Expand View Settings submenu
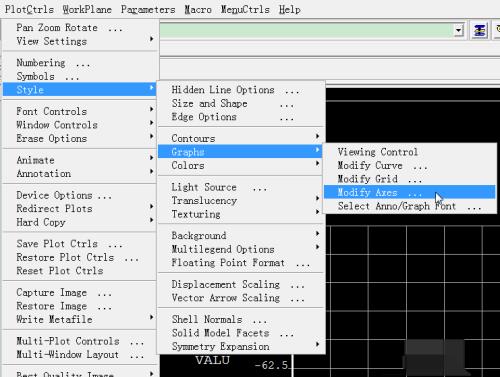The height and width of the screenshot is (377, 500). pyautogui.click(x=79, y=41)
